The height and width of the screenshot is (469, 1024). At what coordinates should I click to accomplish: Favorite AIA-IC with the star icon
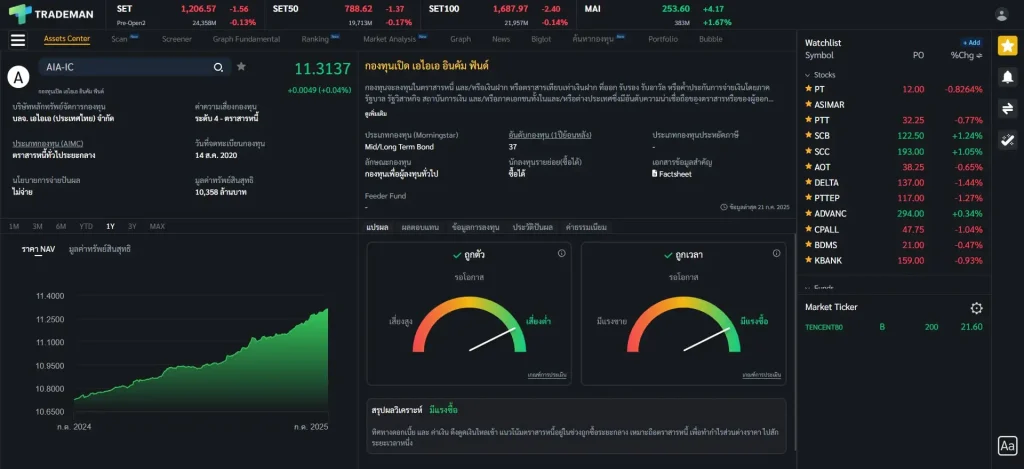click(x=241, y=67)
